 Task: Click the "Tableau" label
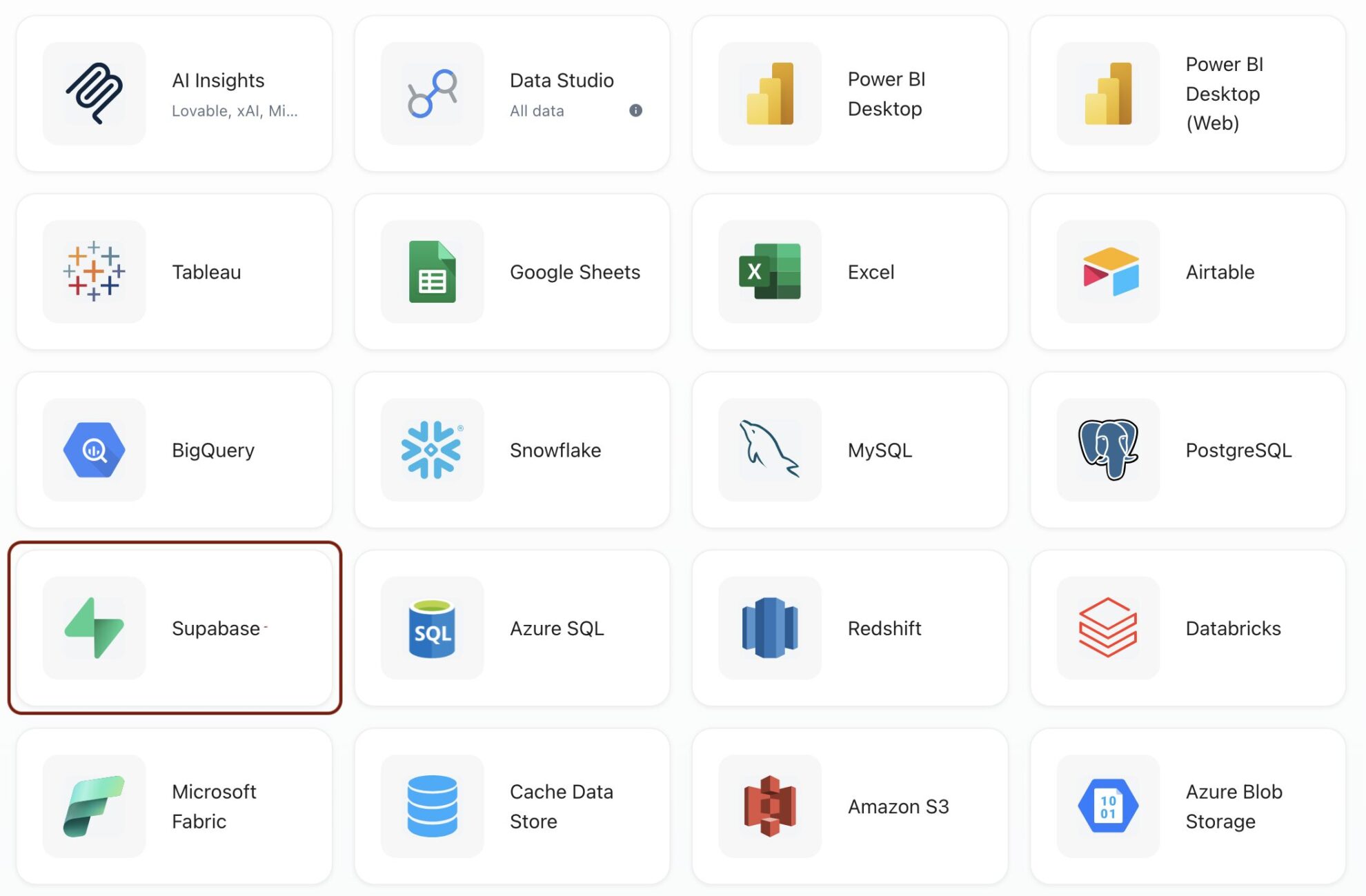click(206, 272)
